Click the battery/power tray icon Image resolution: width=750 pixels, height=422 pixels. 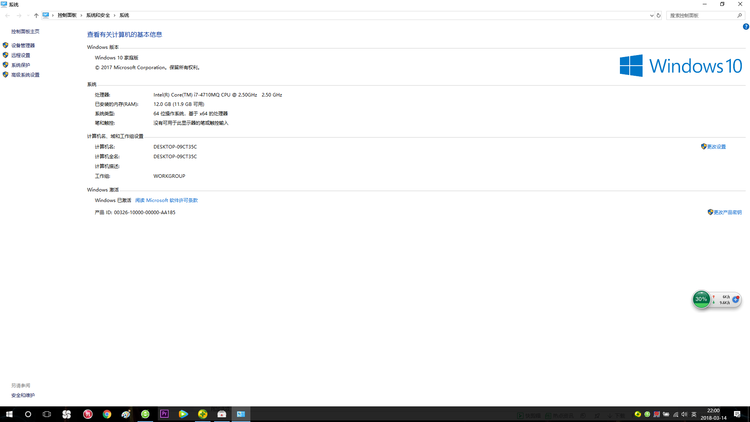tap(666, 414)
